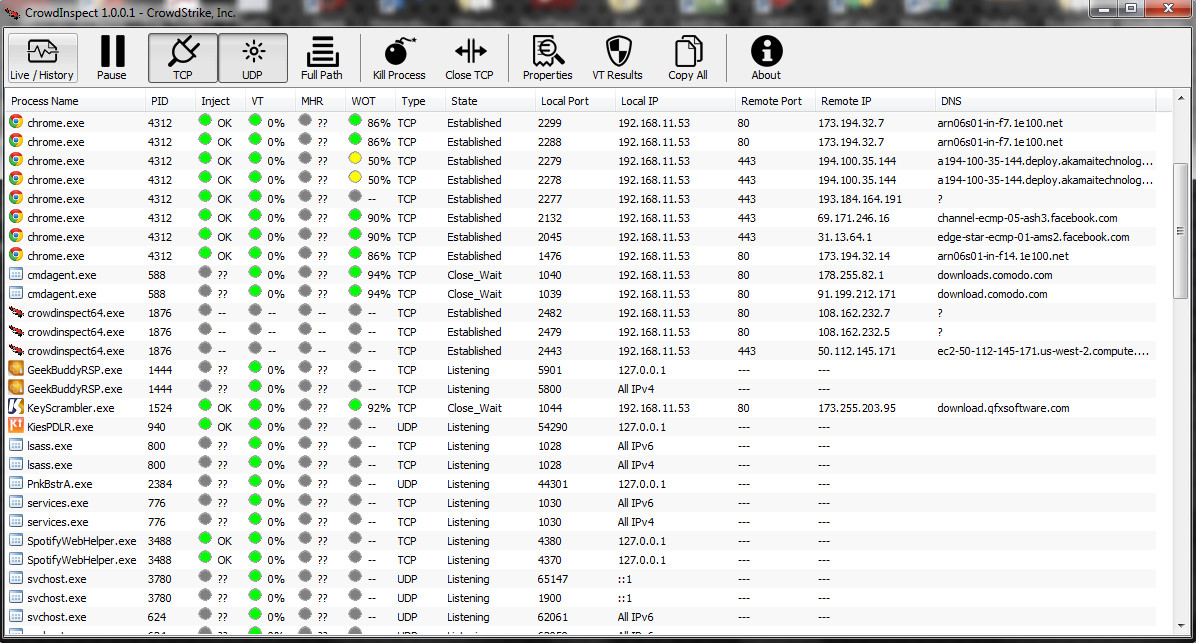
Task: Click chrome icon on local port 2299 row
Action: click(16, 122)
